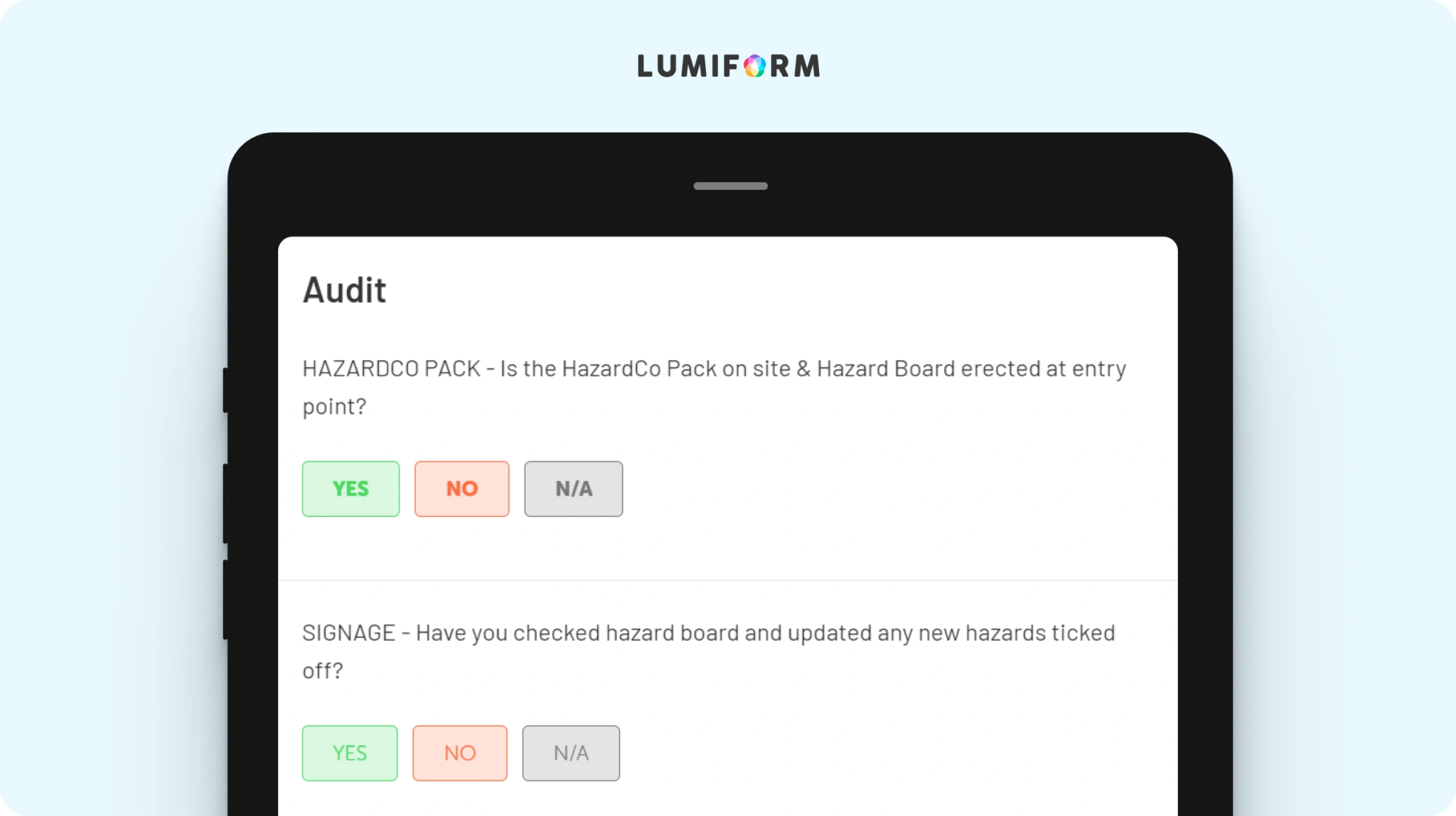Pick N/A for the Signage question
Viewport: 1456px width, 816px height.
click(x=571, y=753)
